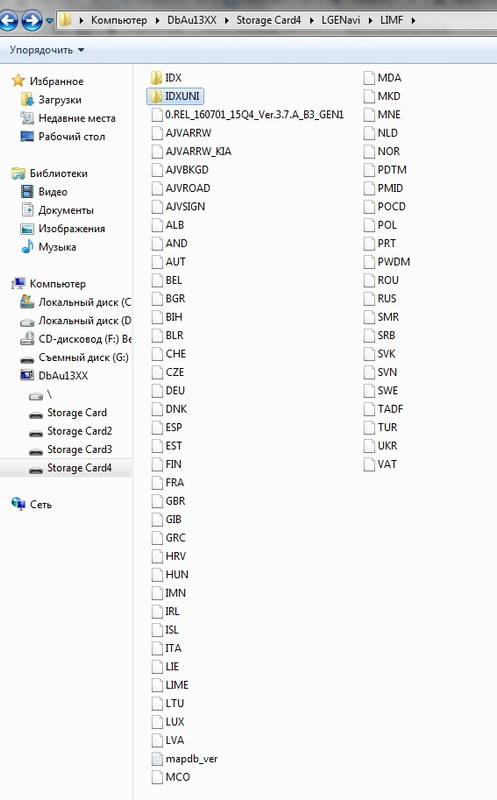Select Storage Card4 in the address breadcrumb
497x800 pixels.
(x=268, y=20)
